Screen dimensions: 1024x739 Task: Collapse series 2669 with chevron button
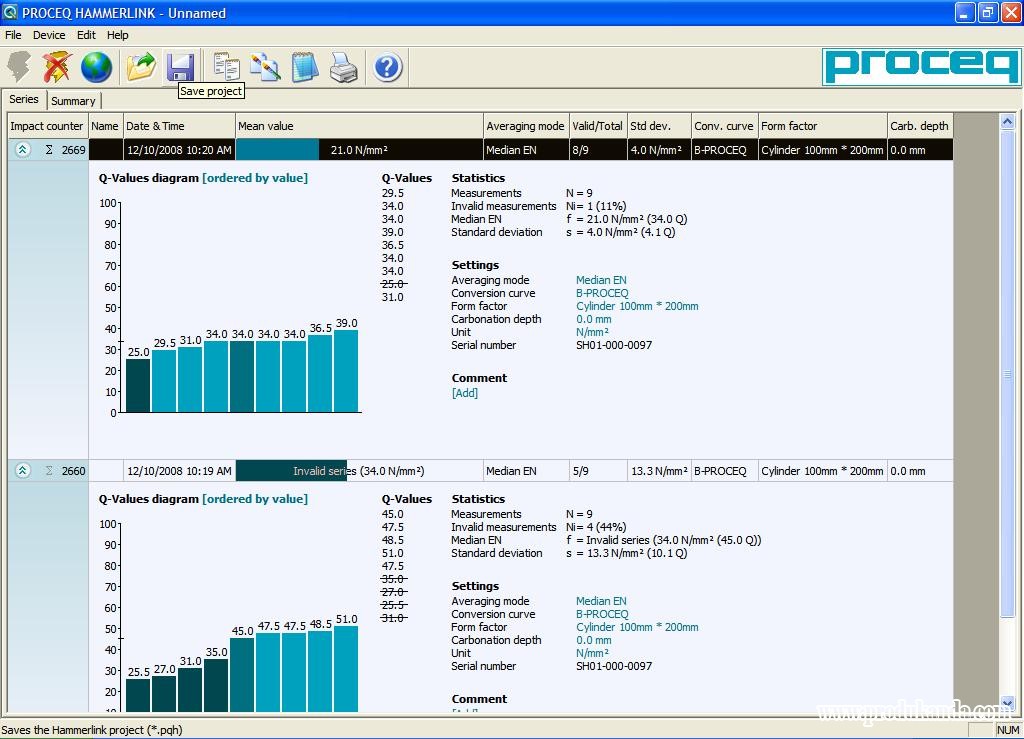tap(23, 150)
